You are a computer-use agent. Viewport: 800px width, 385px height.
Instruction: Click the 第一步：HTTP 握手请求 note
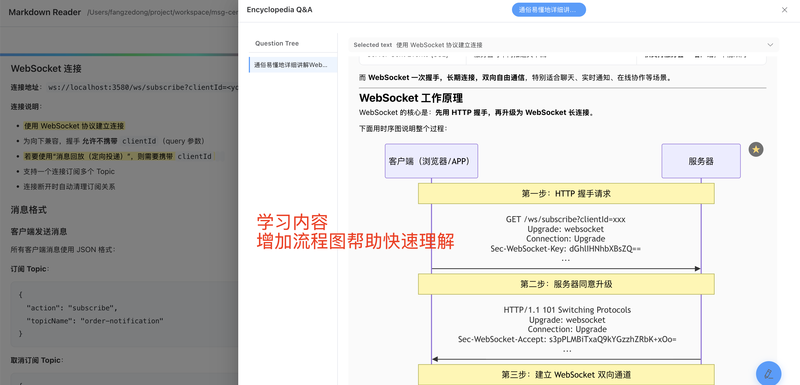point(566,194)
